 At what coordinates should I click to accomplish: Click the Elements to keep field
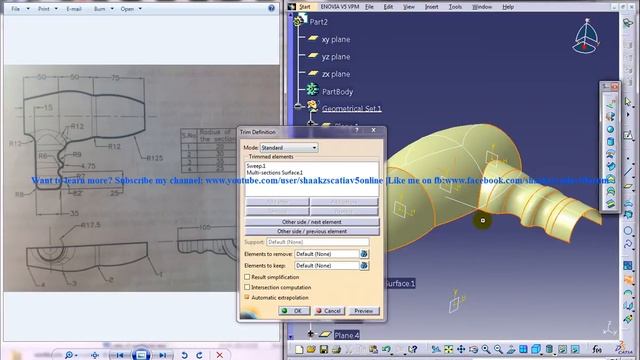(327, 265)
